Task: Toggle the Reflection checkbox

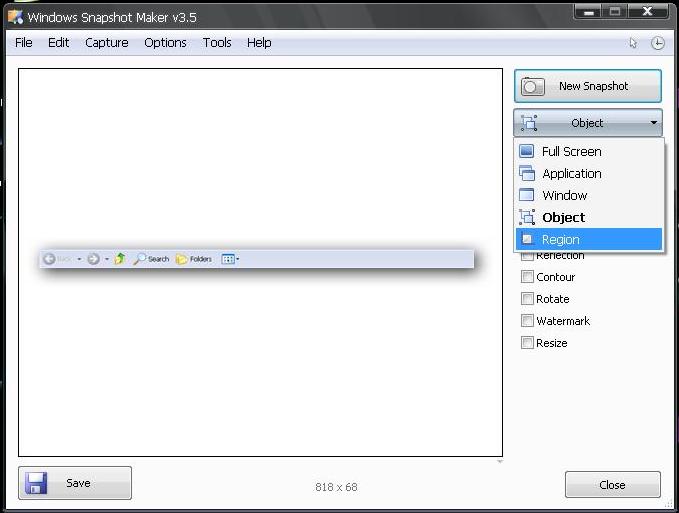Action: tap(527, 256)
